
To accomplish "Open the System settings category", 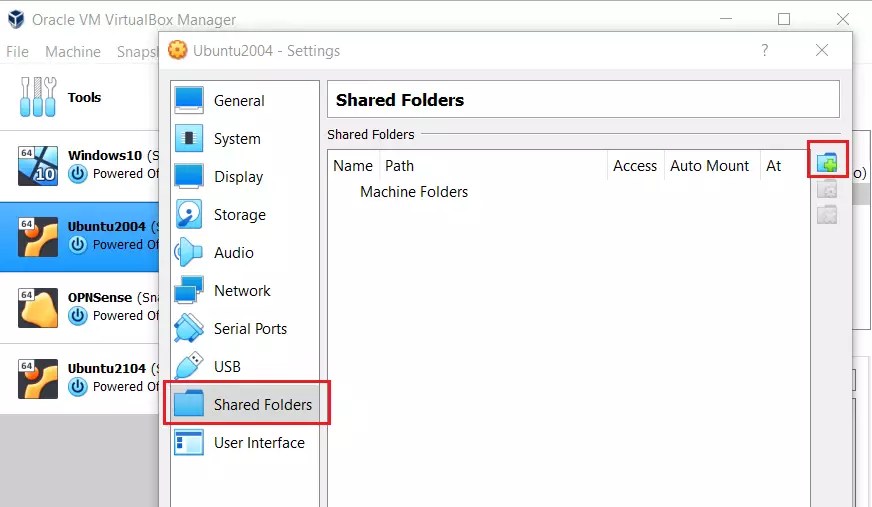I will pos(245,138).
